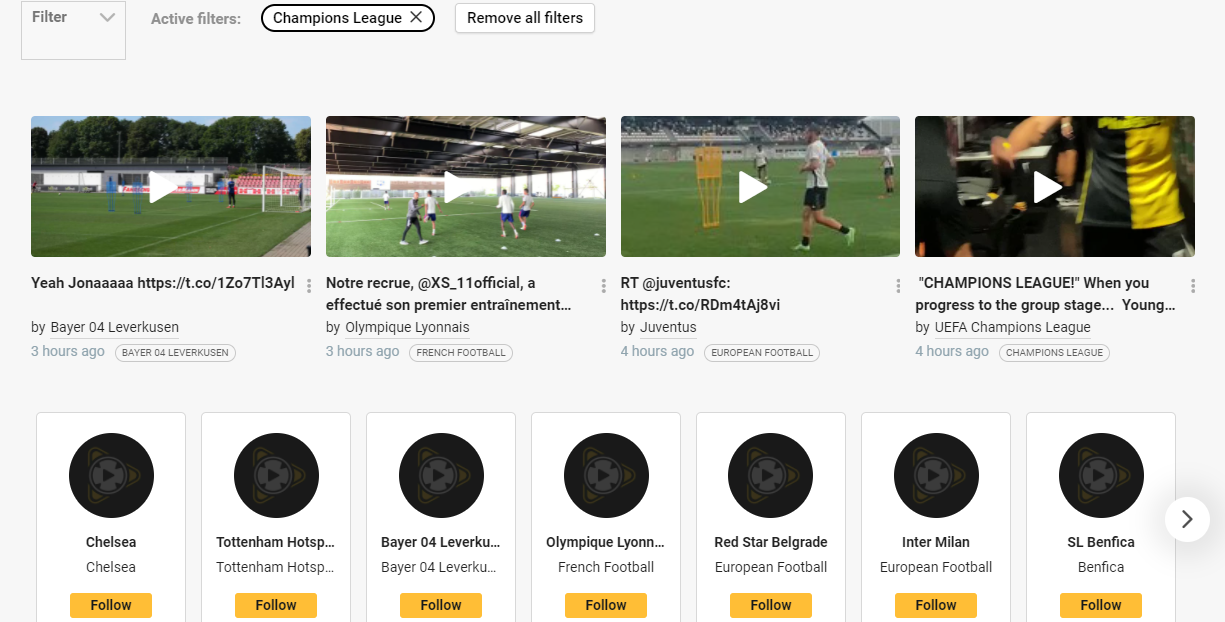Click the Red Star Belgrade avatar icon

coord(771,475)
